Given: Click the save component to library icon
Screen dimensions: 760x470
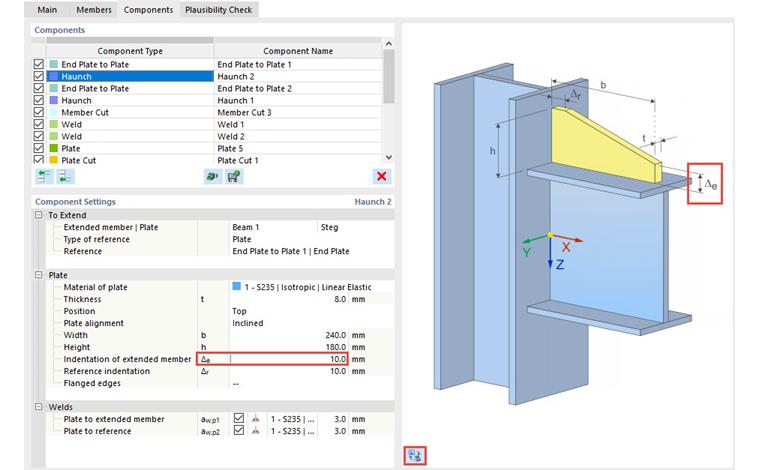Looking at the screenshot, I should pos(234,176).
